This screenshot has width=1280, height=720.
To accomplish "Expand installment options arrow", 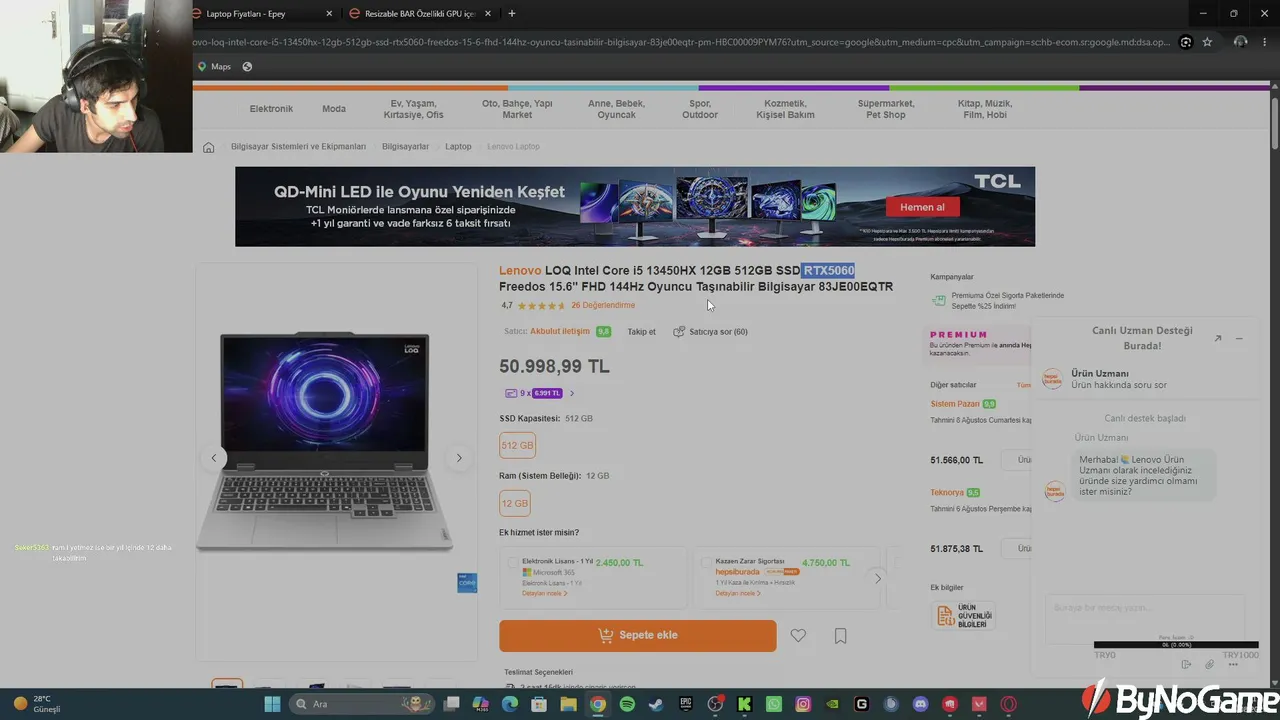I will click(x=572, y=394).
